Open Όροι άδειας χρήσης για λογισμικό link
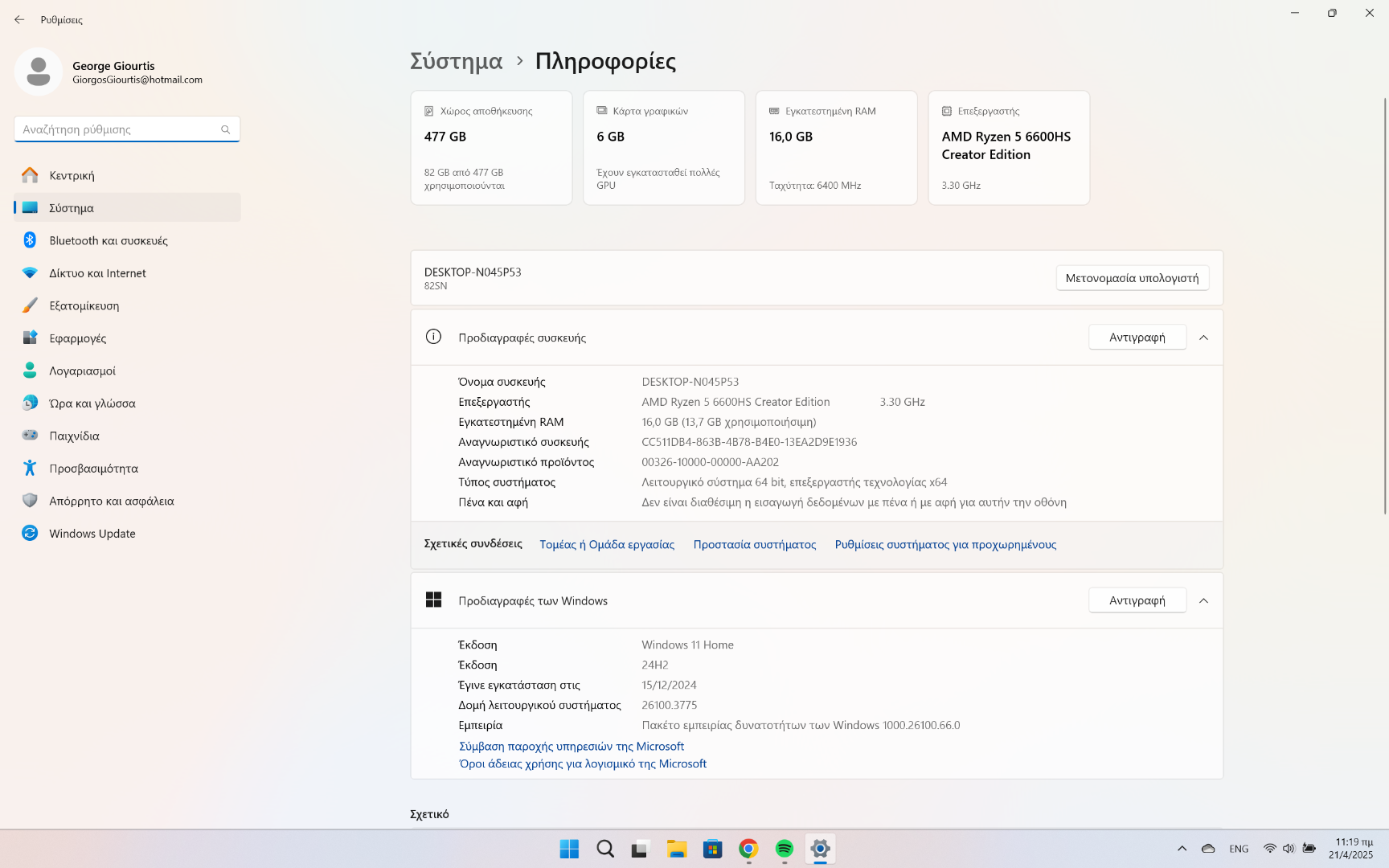1389x868 pixels. tap(583, 764)
